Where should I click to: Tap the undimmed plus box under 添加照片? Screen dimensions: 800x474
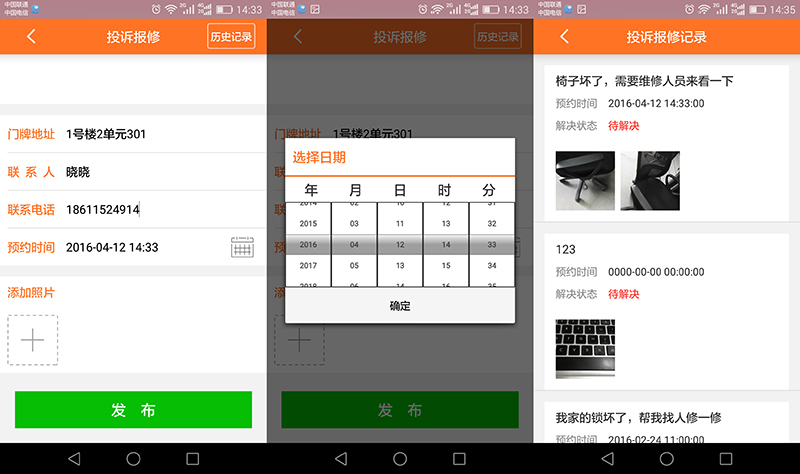(x=33, y=340)
